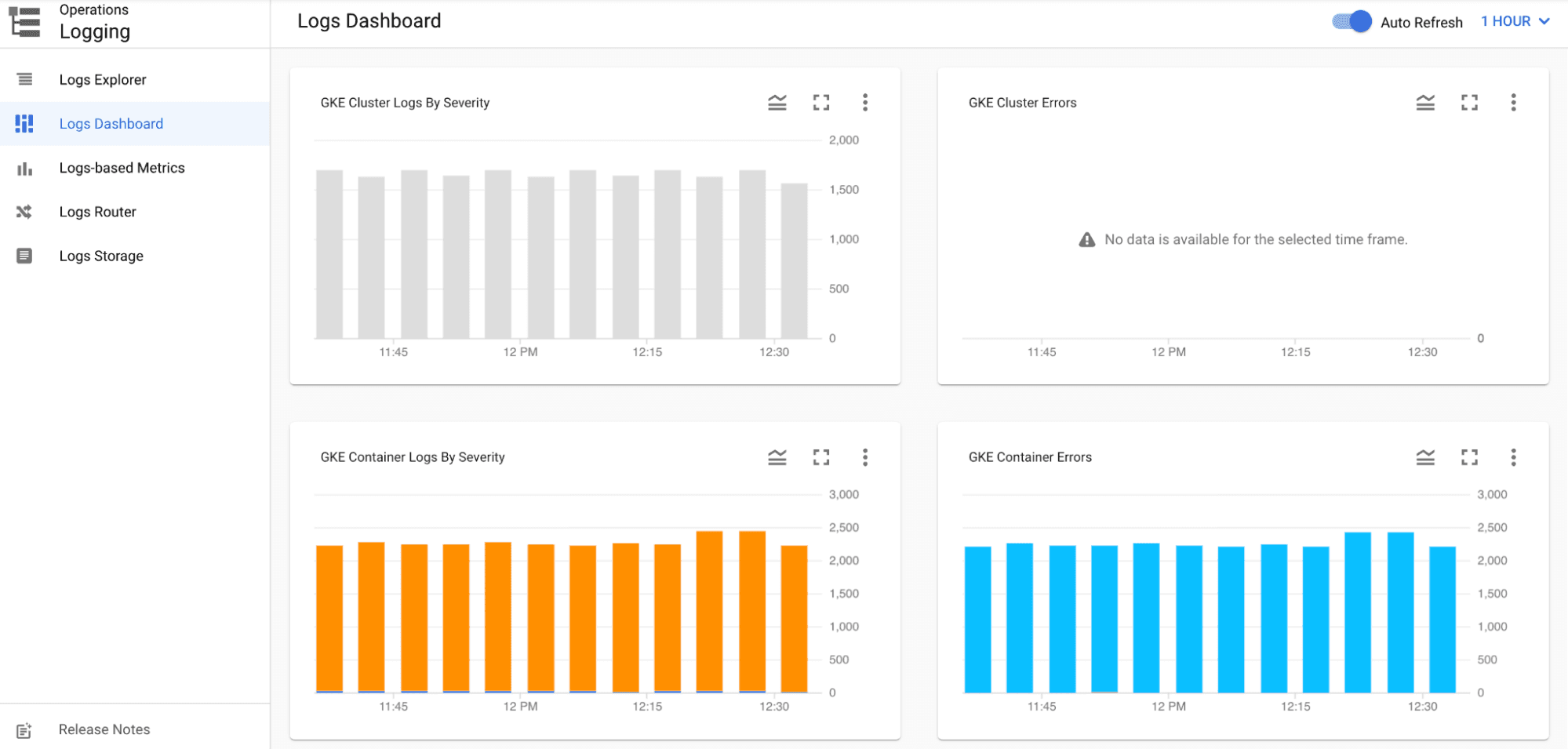Select Logs-based Metrics in sidebar
This screenshot has width=1568, height=749.
(x=122, y=167)
